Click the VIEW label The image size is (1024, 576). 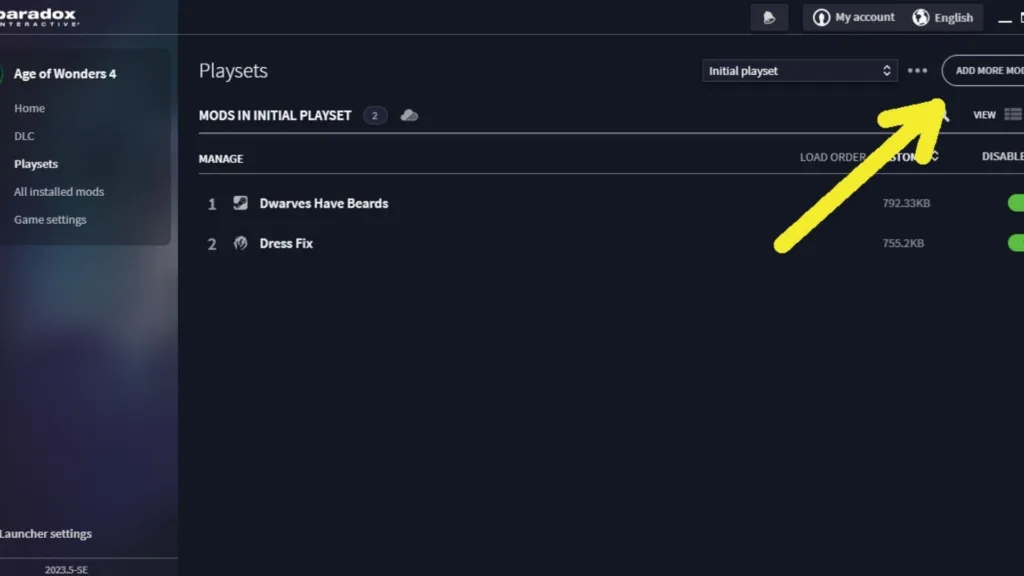click(x=984, y=115)
